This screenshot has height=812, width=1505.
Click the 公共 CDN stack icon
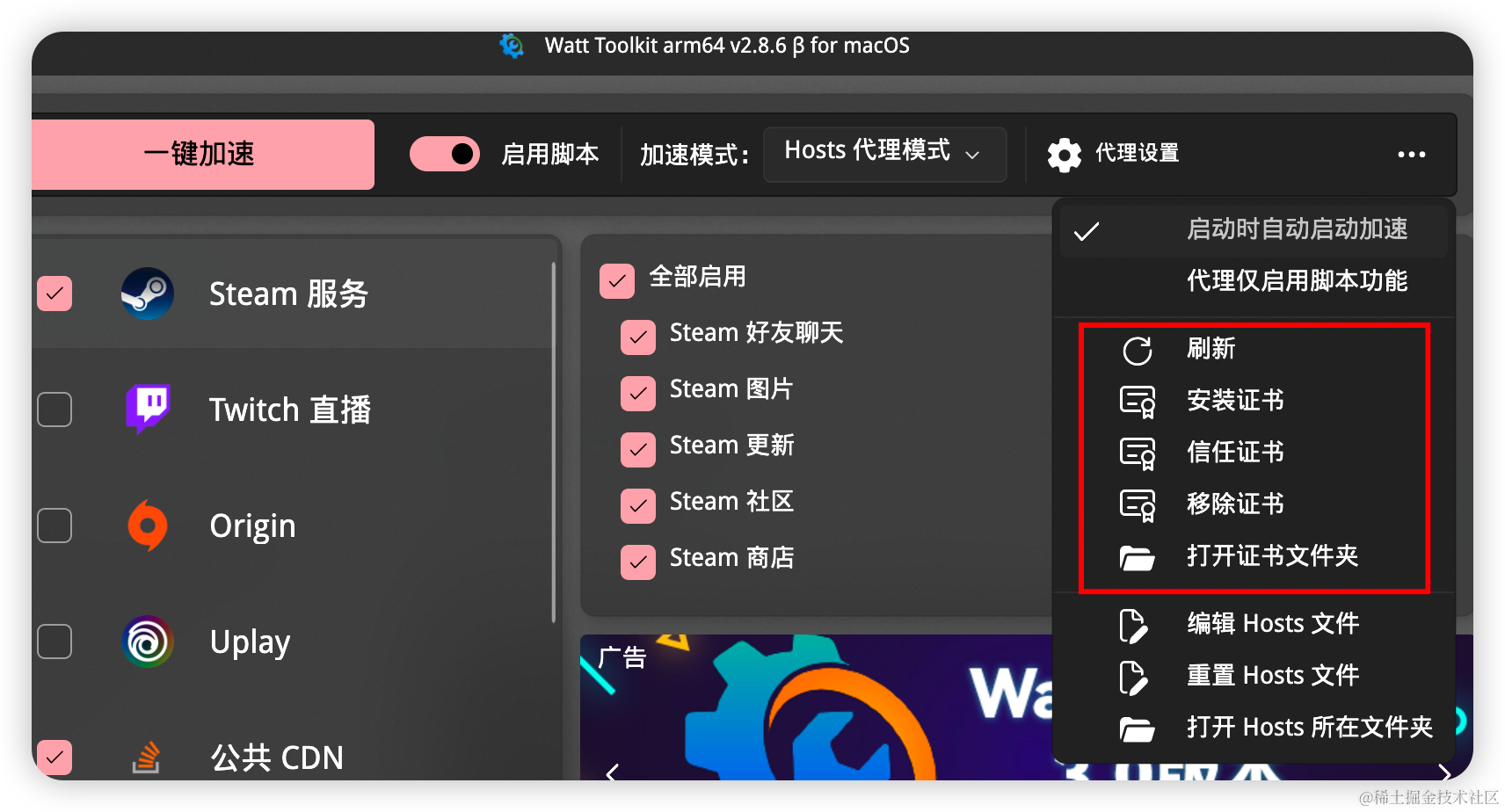147,757
